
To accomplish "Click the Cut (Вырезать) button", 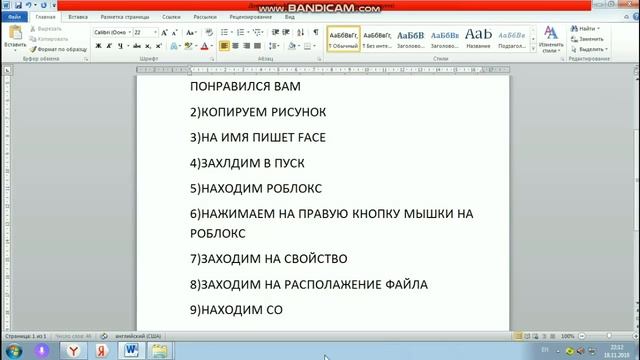I will [46, 29].
